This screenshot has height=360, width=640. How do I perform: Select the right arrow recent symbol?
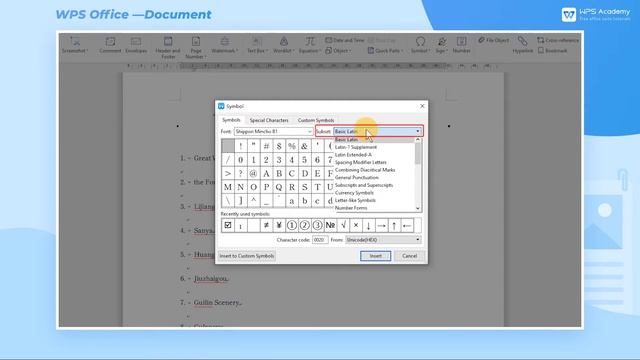[381, 225]
